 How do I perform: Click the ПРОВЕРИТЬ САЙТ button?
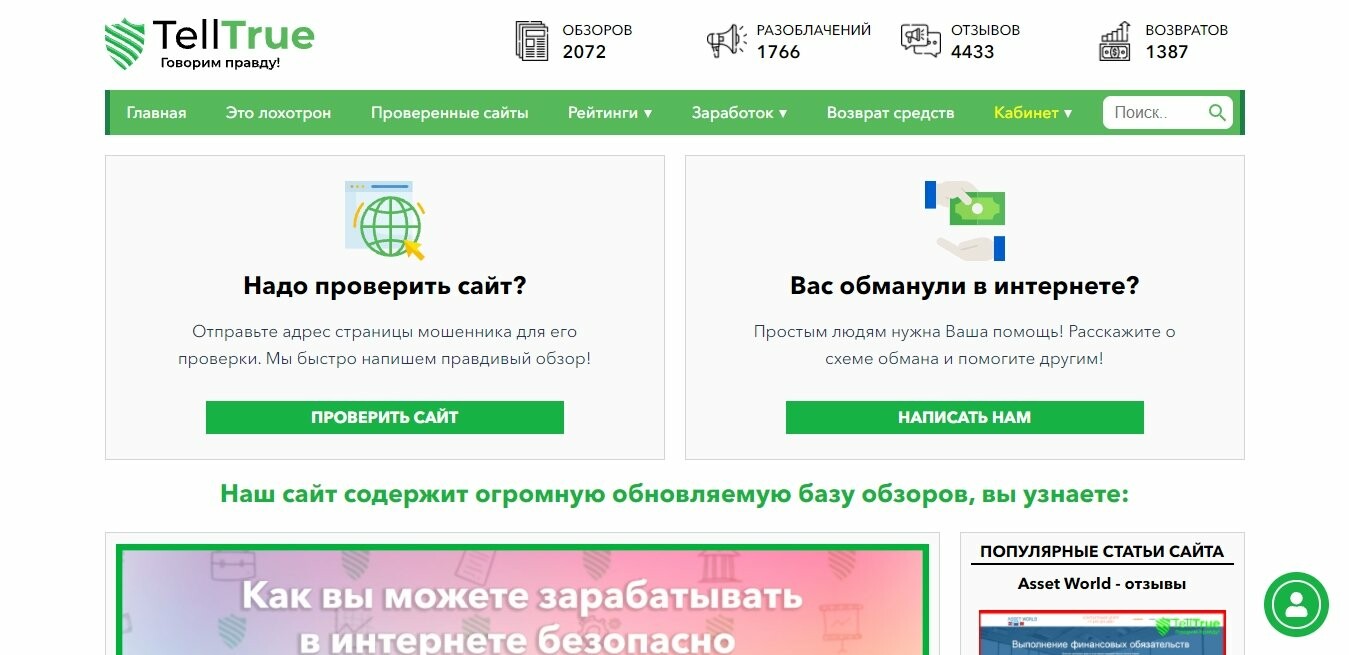point(385,417)
